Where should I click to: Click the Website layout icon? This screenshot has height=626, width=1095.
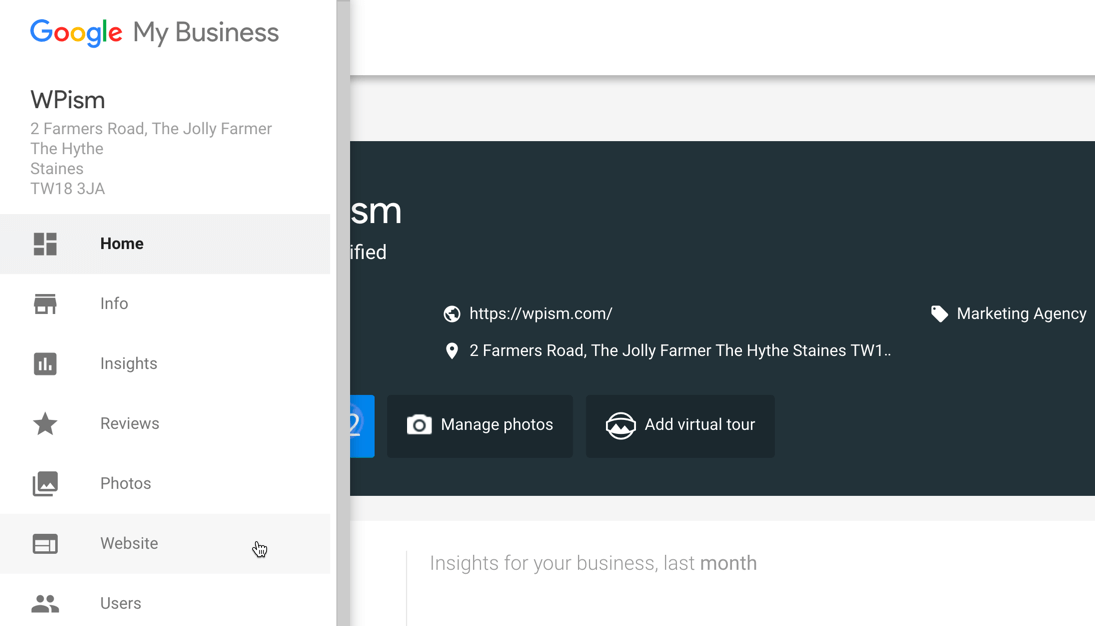click(x=45, y=544)
